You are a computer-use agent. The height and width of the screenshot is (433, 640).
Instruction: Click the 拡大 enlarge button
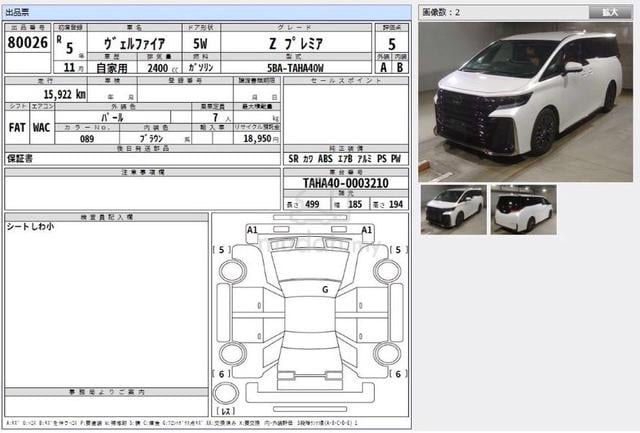(610, 12)
